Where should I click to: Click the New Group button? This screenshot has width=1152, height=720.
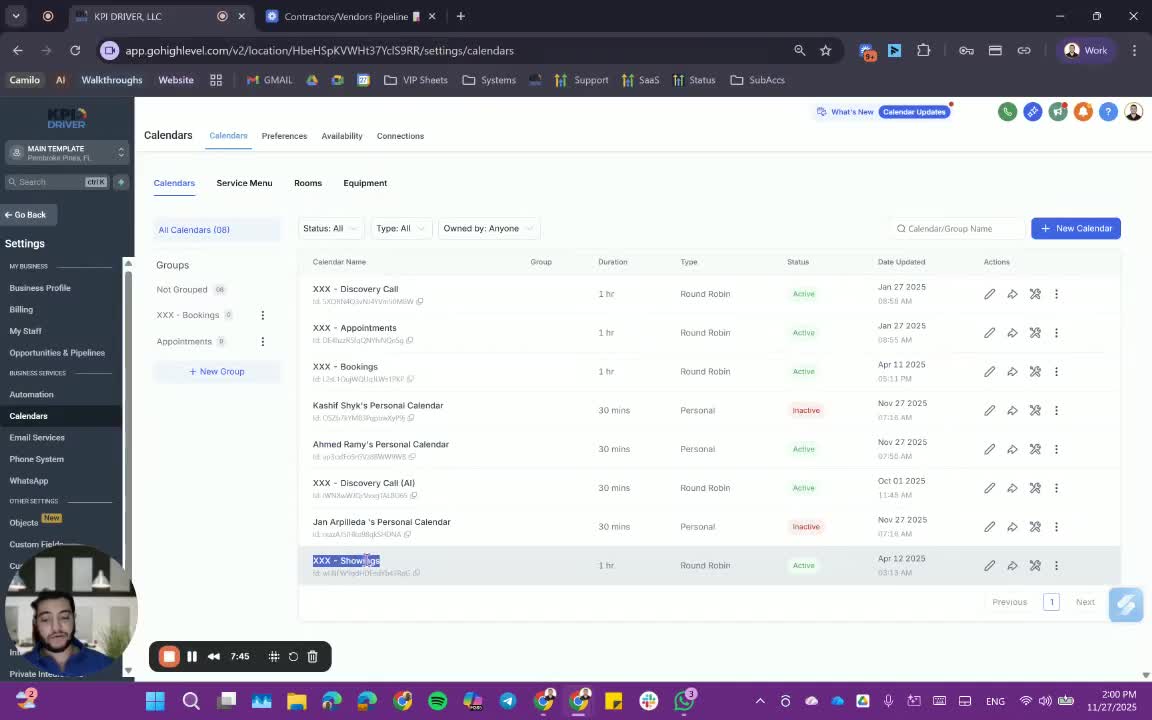pos(217,372)
